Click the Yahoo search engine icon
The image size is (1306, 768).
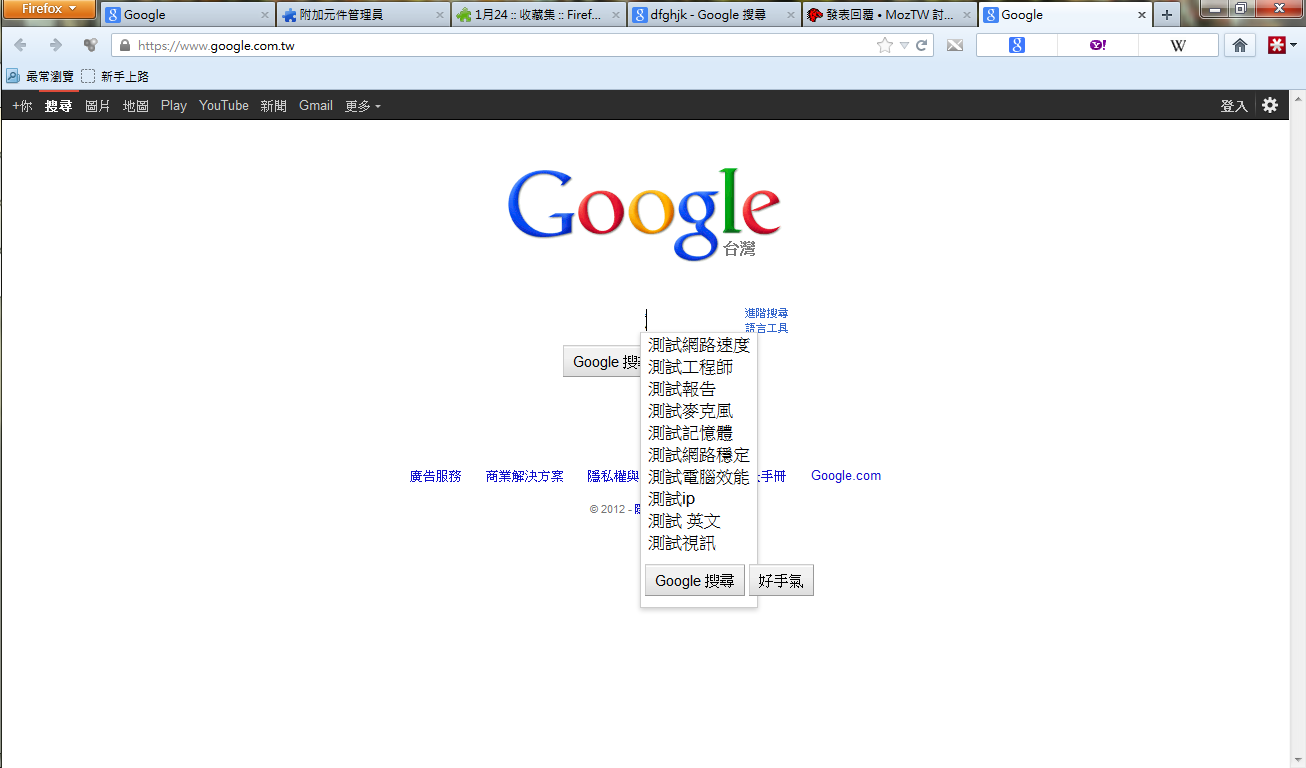pos(1097,45)
